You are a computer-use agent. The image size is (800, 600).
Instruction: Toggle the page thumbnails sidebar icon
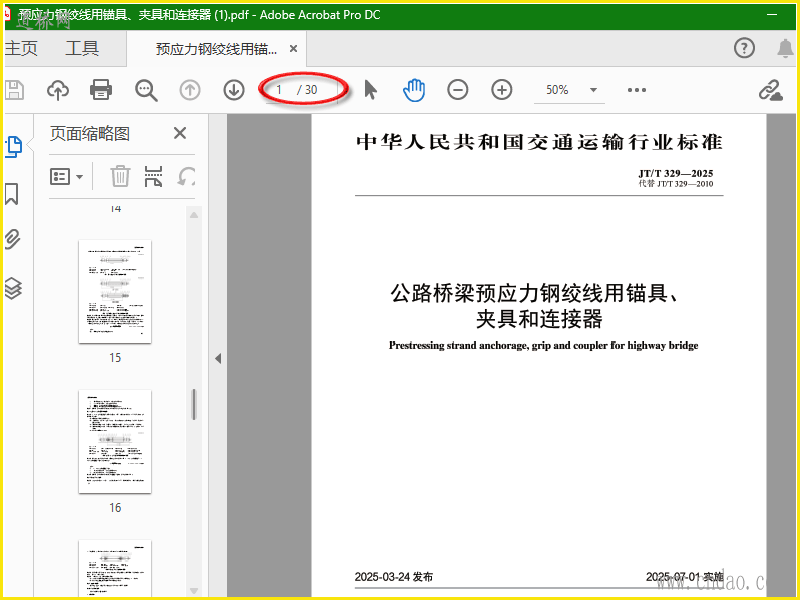click(13, 147)
